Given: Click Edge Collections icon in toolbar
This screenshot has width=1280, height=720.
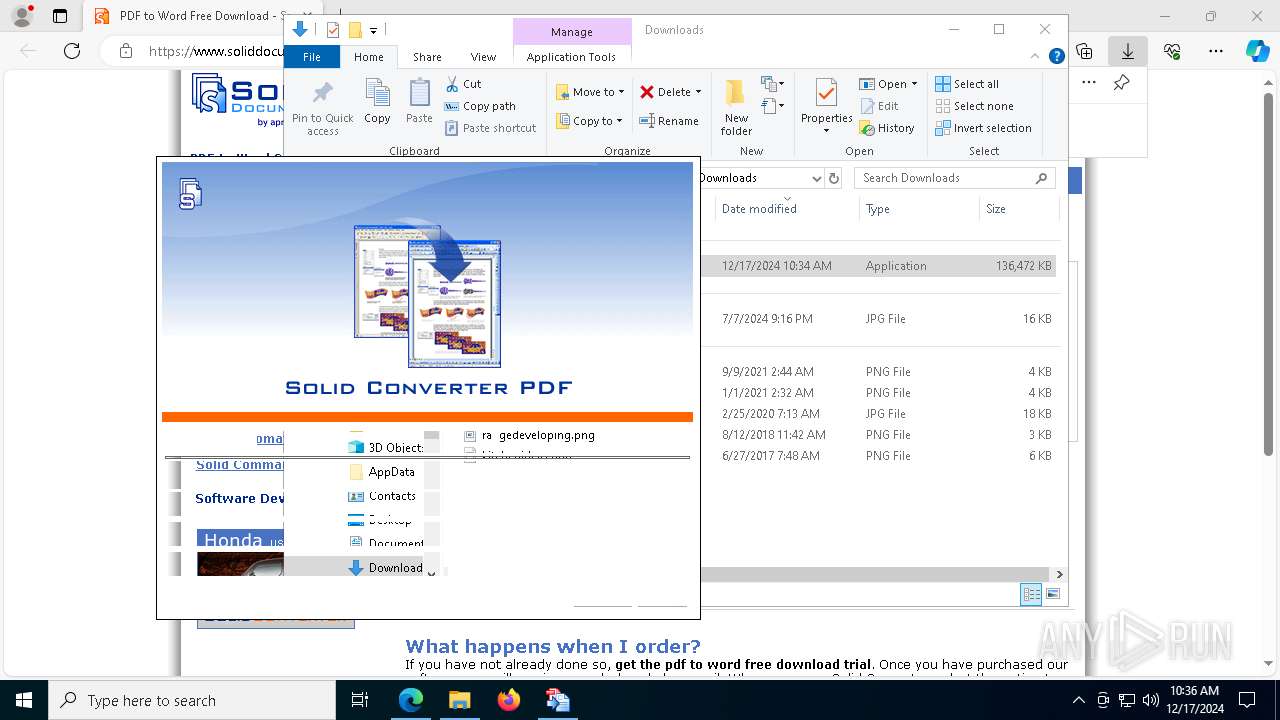Looking at the screenshot, I should tap(1084, 50).
